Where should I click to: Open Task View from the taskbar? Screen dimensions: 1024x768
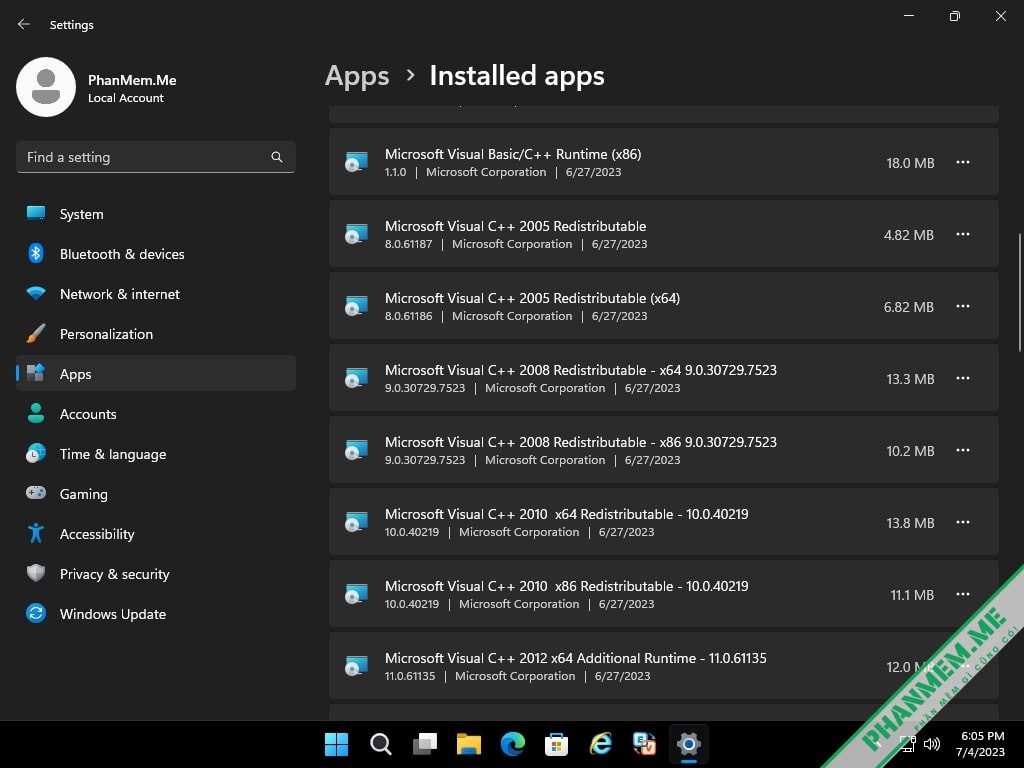pyautogui.click(x=424, y=744)
